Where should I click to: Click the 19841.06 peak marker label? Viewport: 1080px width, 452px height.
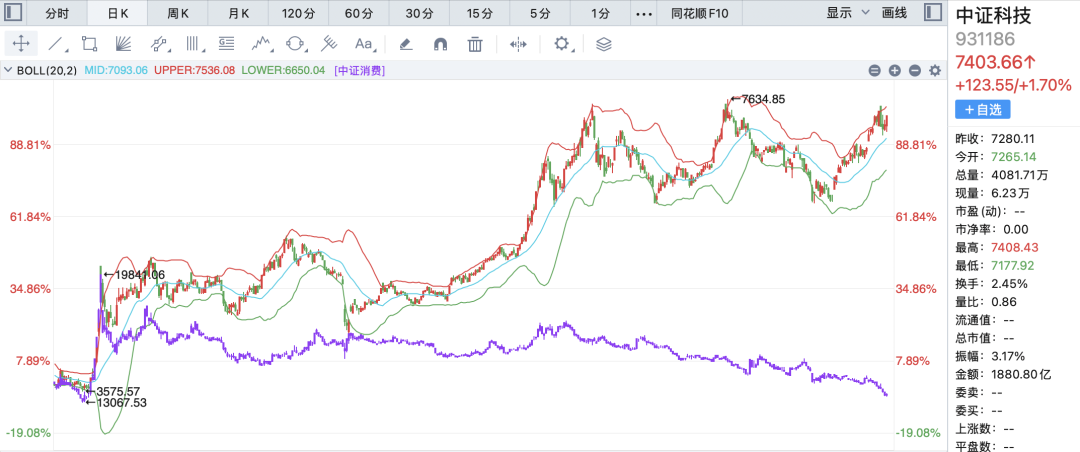[x=134, y=275]
